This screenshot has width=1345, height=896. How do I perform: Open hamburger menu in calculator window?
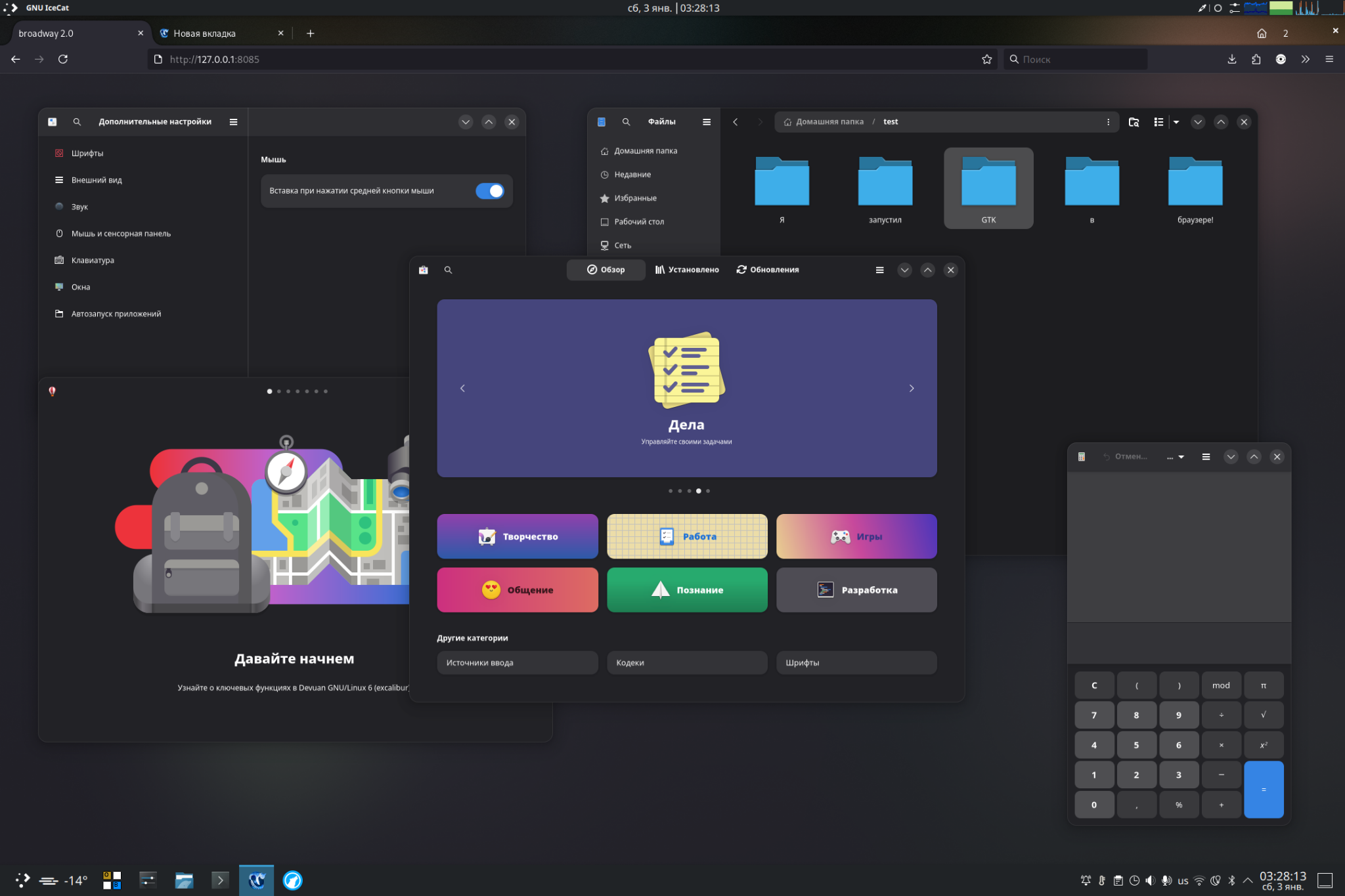(x=1206, y=457)
